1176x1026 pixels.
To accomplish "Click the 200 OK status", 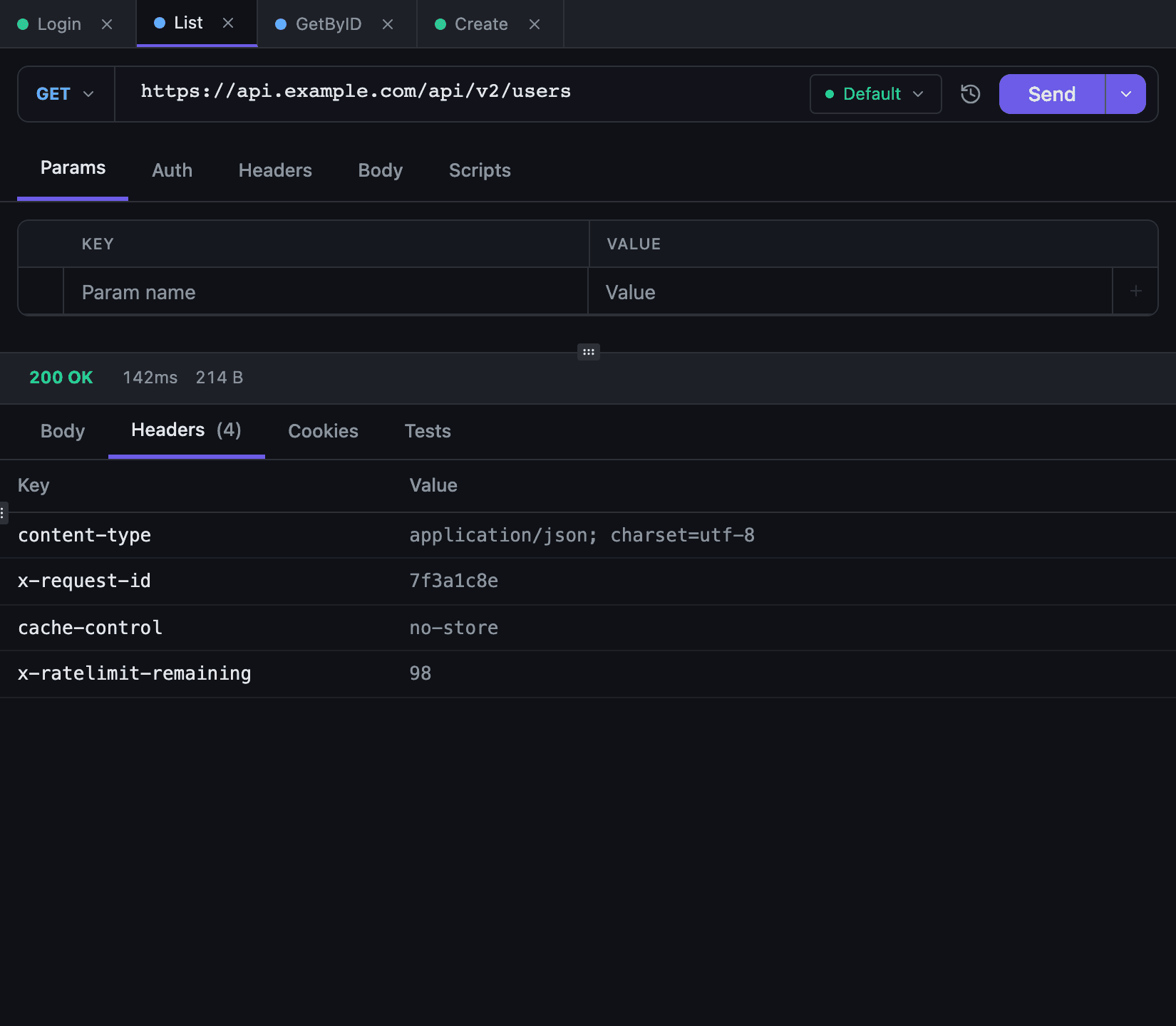I will click(61, 378).
